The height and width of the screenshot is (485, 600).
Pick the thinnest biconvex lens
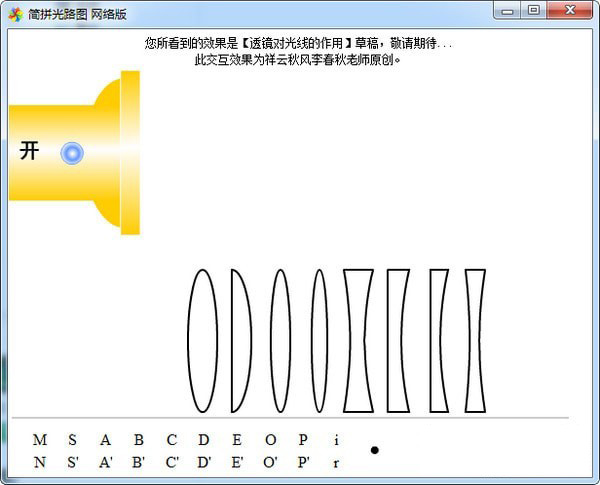pos(319,341)
